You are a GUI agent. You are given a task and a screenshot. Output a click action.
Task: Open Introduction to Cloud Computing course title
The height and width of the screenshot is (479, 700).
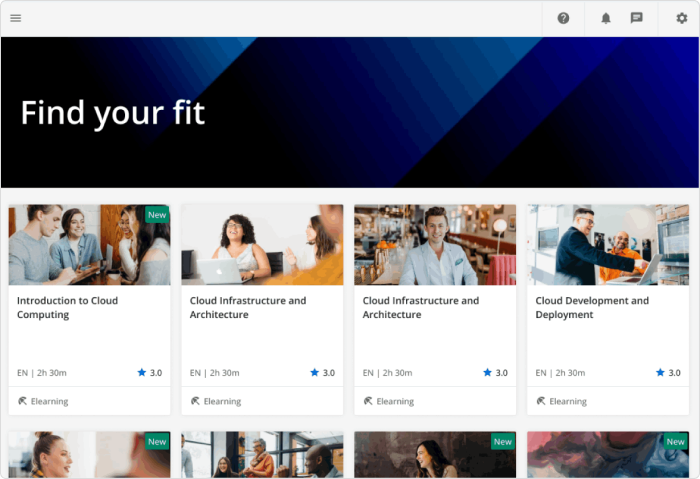click(x=67, y=308)
